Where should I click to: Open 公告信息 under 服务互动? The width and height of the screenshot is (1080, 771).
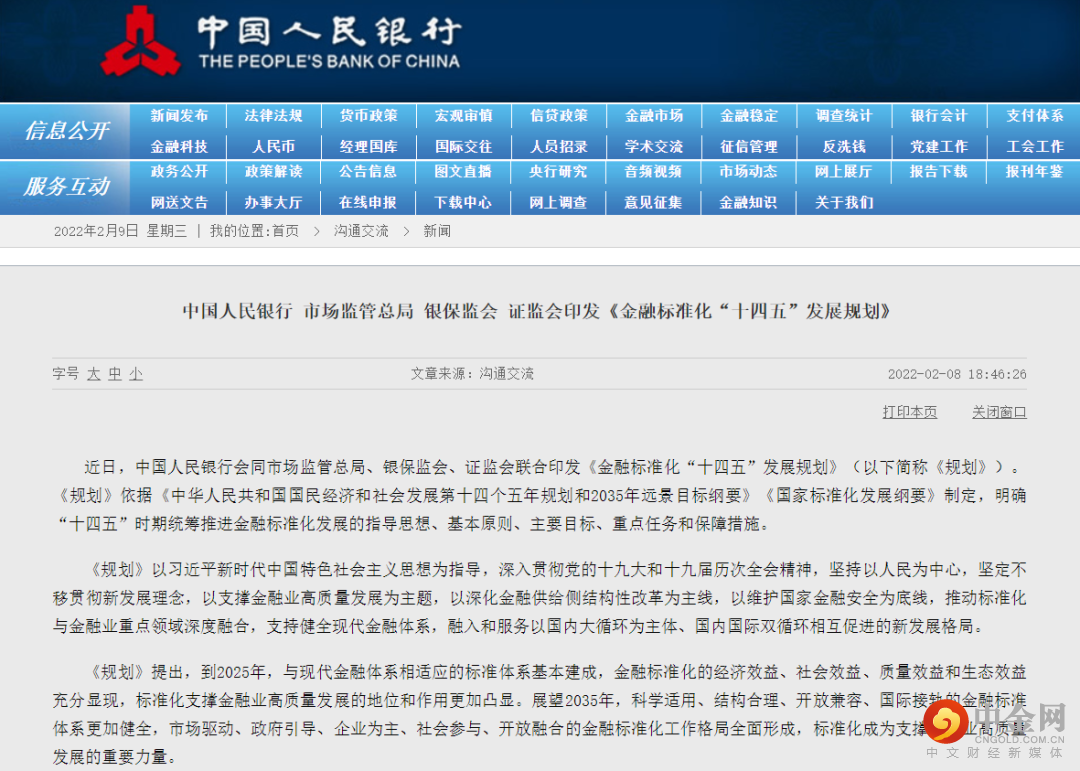[368, 172]
